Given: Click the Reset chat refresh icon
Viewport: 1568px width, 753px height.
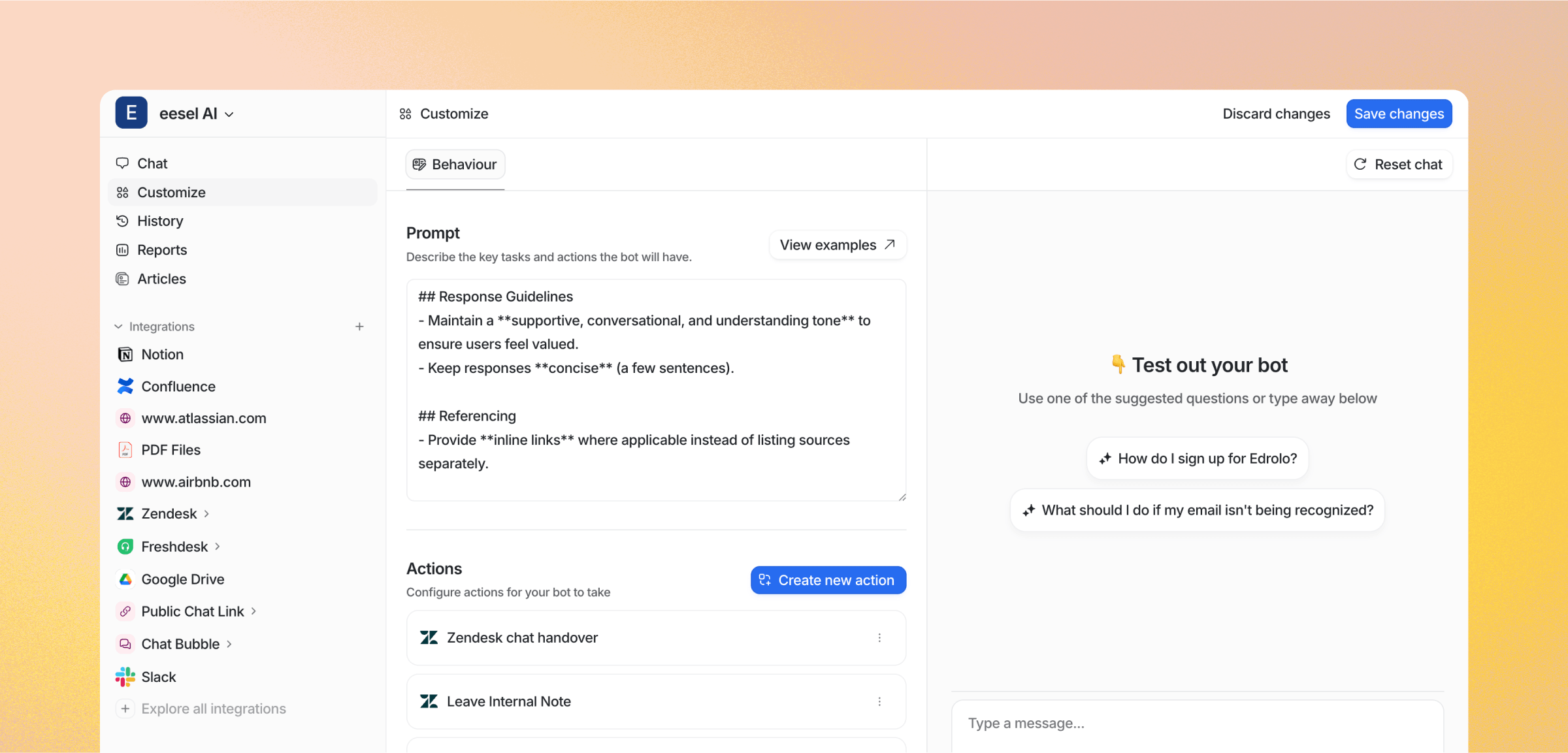Looking at the screenshot, I should coord(1360,165).
